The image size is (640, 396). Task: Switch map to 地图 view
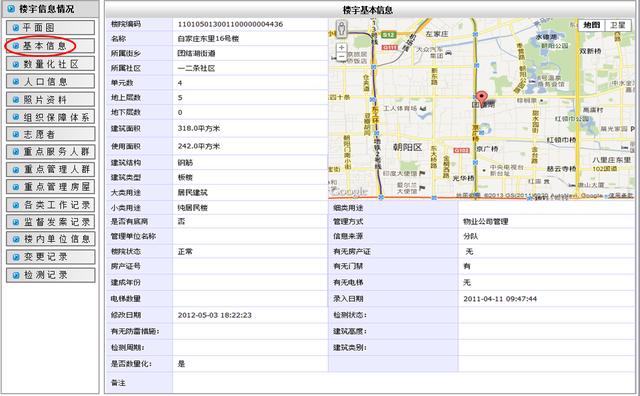591,25
